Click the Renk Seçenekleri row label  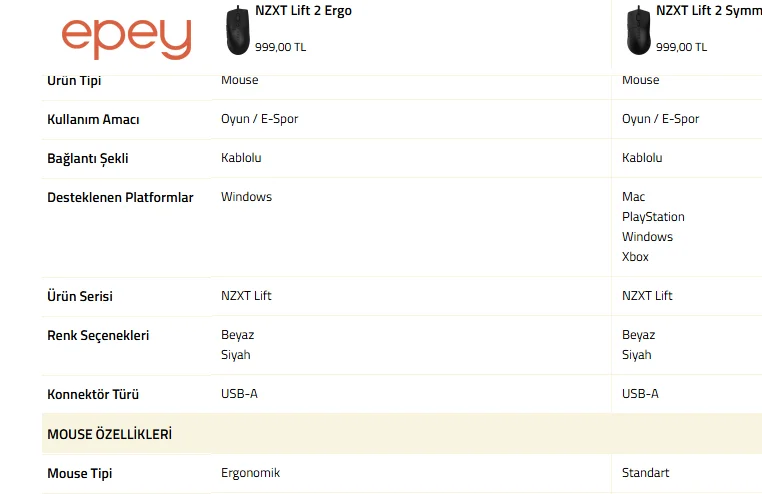98,336
